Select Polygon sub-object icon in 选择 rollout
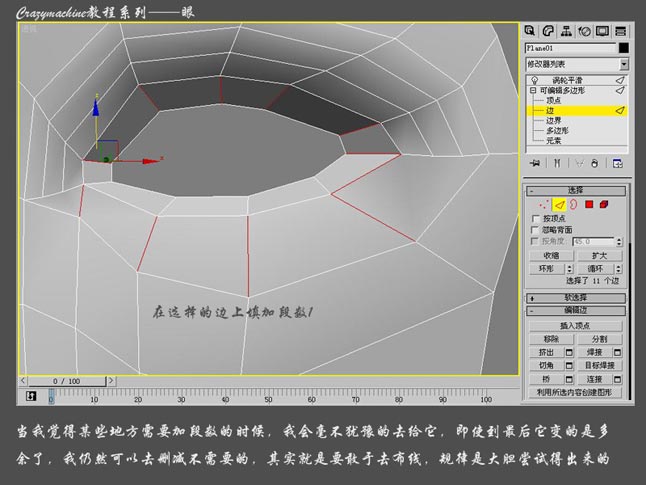This screenshot has width=646, height=485. point(589,204)
